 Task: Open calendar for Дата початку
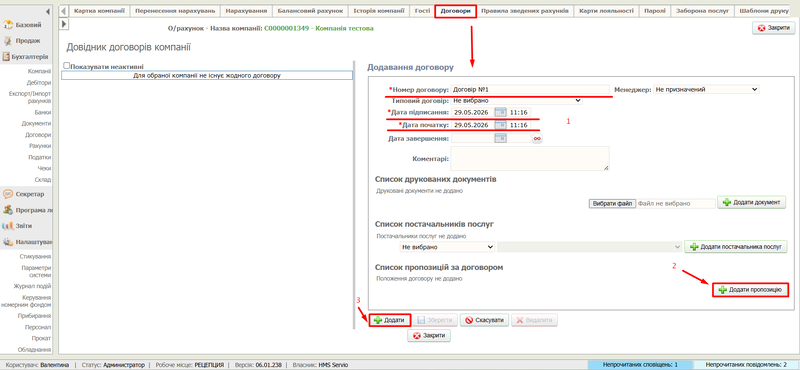coord(501,125)
